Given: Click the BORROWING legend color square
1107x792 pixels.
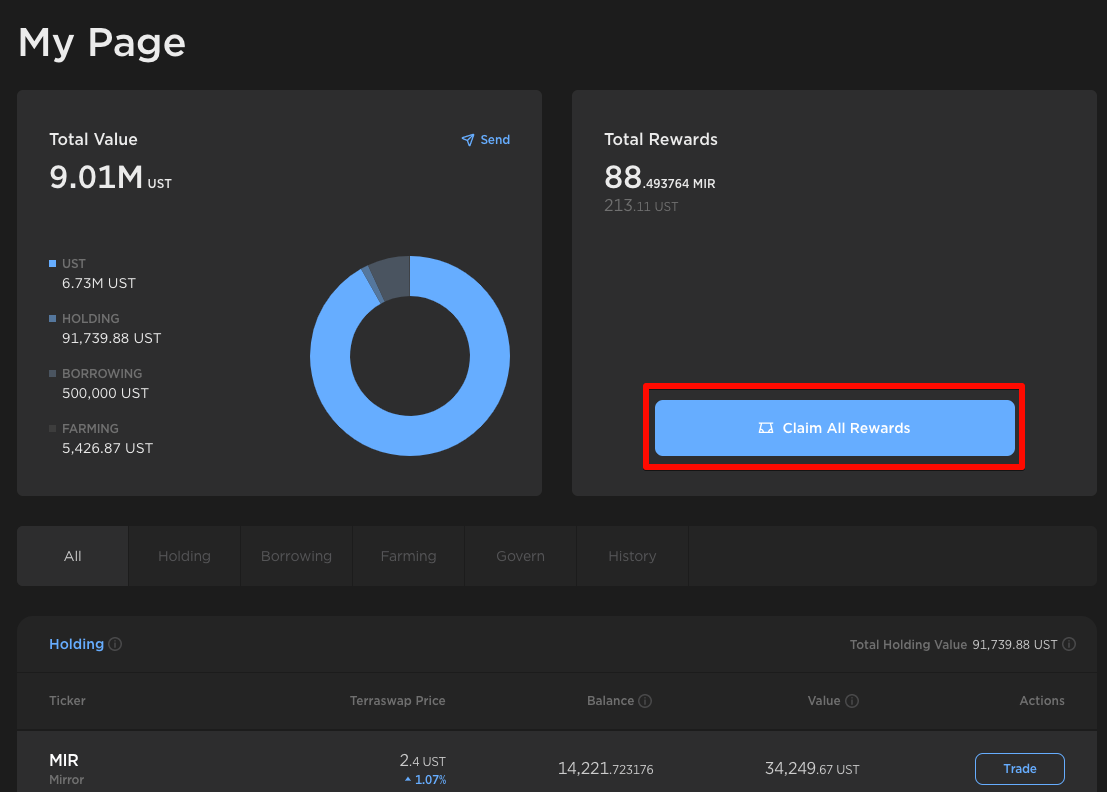Looking at the screenshot, I should (x=53, y=374).
